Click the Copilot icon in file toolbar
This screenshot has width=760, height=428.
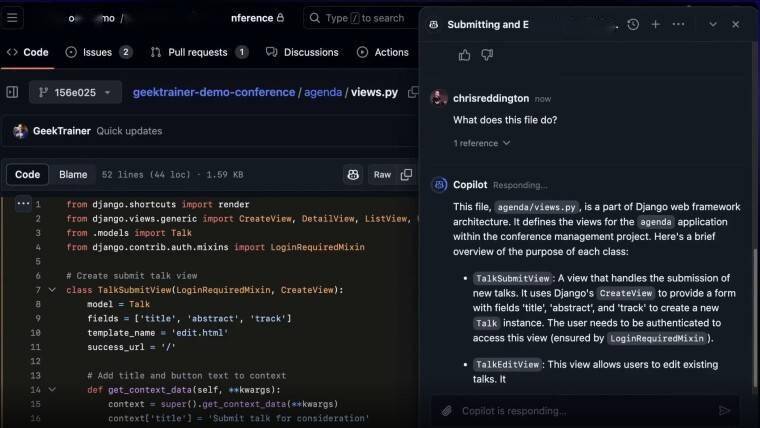pyautogui.click(x=353, y=175)
